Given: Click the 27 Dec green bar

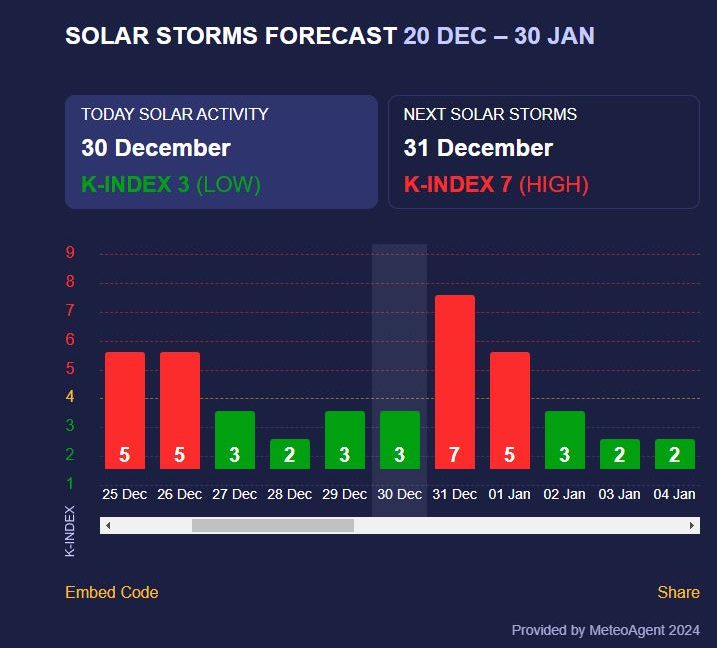Looking at the screenshot, I should tap(235, 440).
